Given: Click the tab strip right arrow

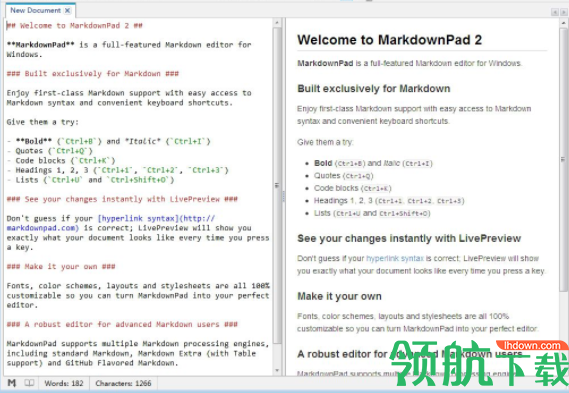Looking at the screenshot, I should 564,12.
